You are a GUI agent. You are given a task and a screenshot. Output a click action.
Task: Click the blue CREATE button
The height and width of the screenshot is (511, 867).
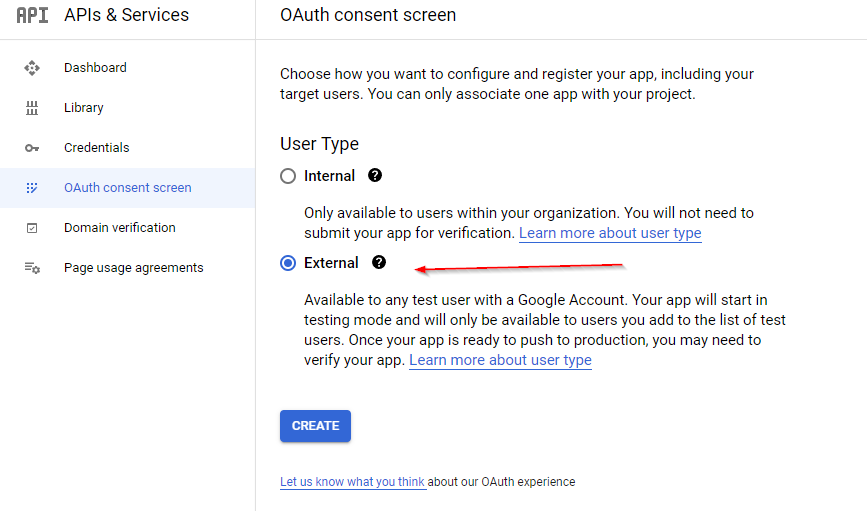pos(315,426)
